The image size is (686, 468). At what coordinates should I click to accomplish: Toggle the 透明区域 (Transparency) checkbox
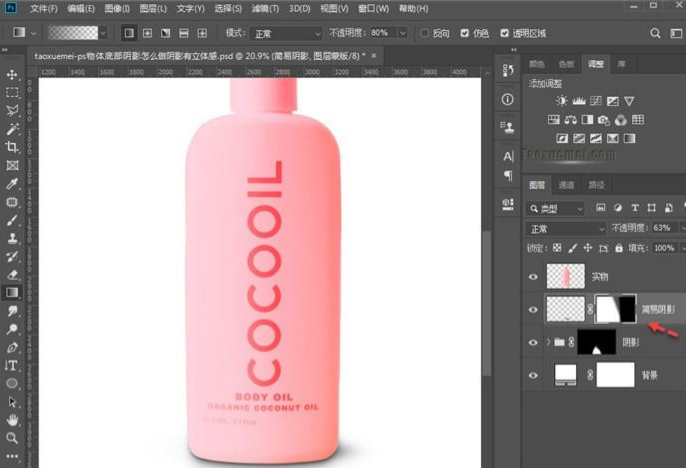point(504,33)
